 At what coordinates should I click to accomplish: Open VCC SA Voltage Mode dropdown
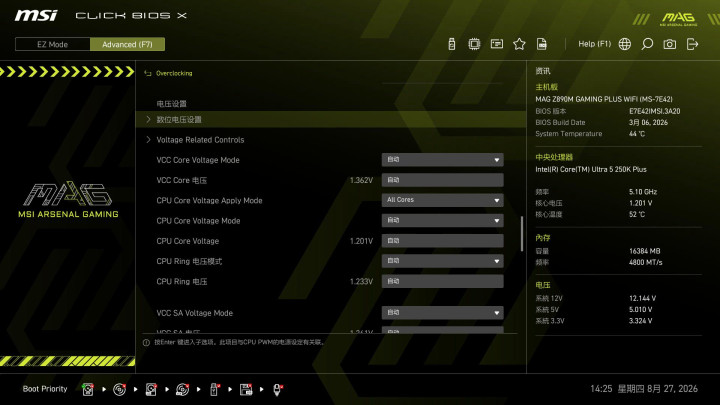[x=442, y=313]
